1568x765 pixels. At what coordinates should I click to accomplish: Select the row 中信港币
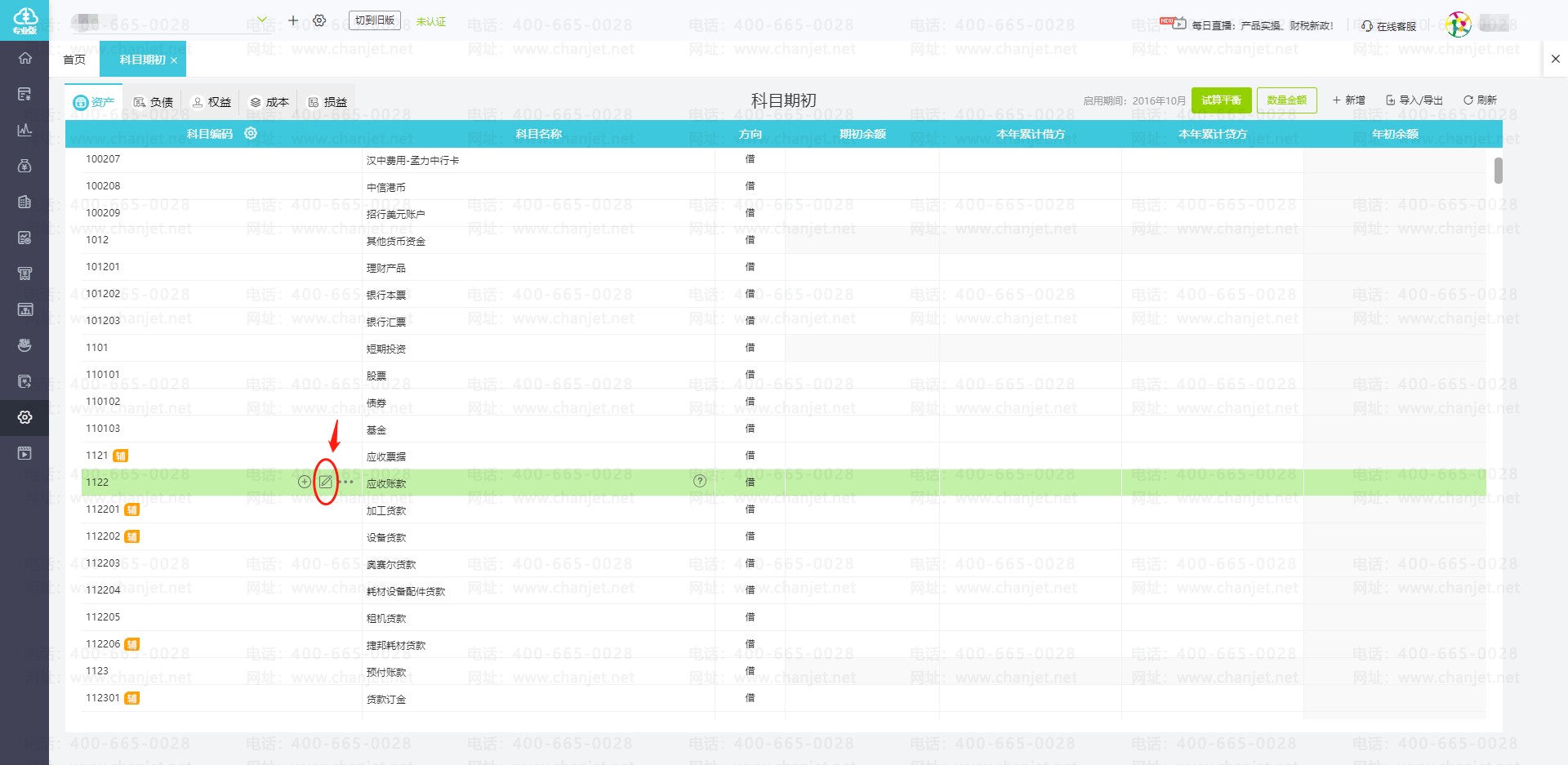(784, 186)
